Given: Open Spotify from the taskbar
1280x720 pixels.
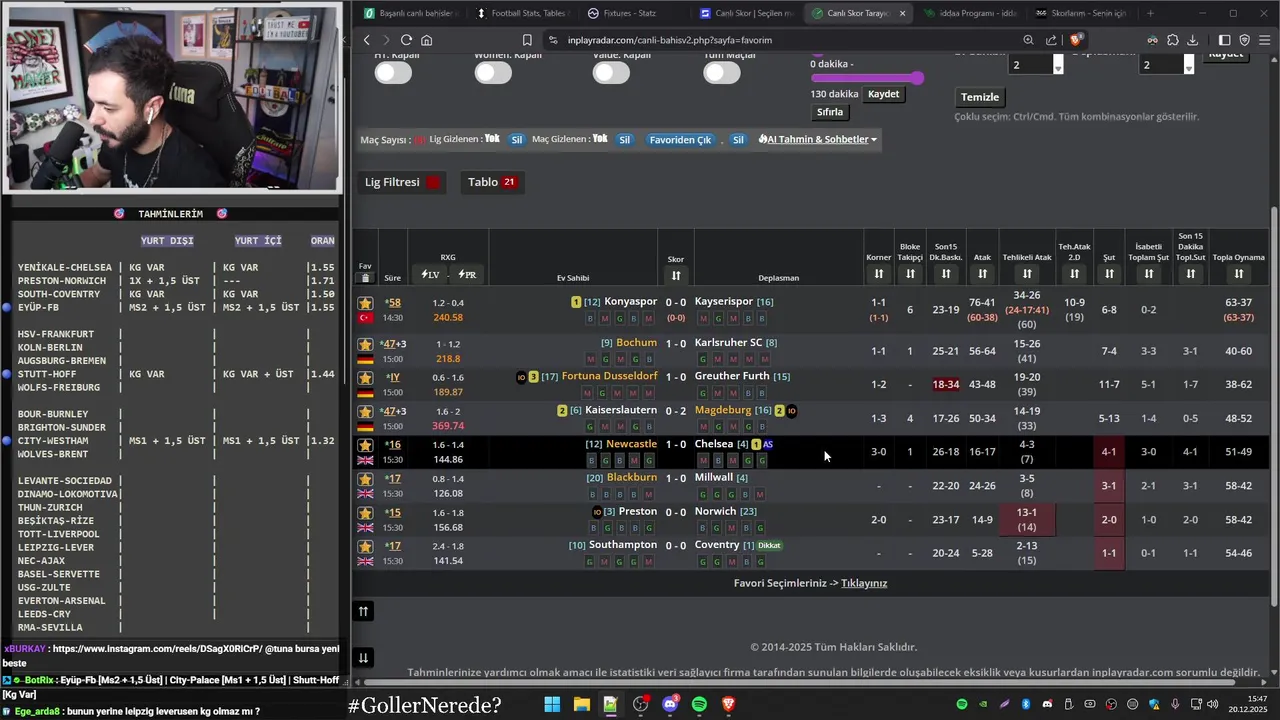Looking at the screenshot, I should pos(699,704).
